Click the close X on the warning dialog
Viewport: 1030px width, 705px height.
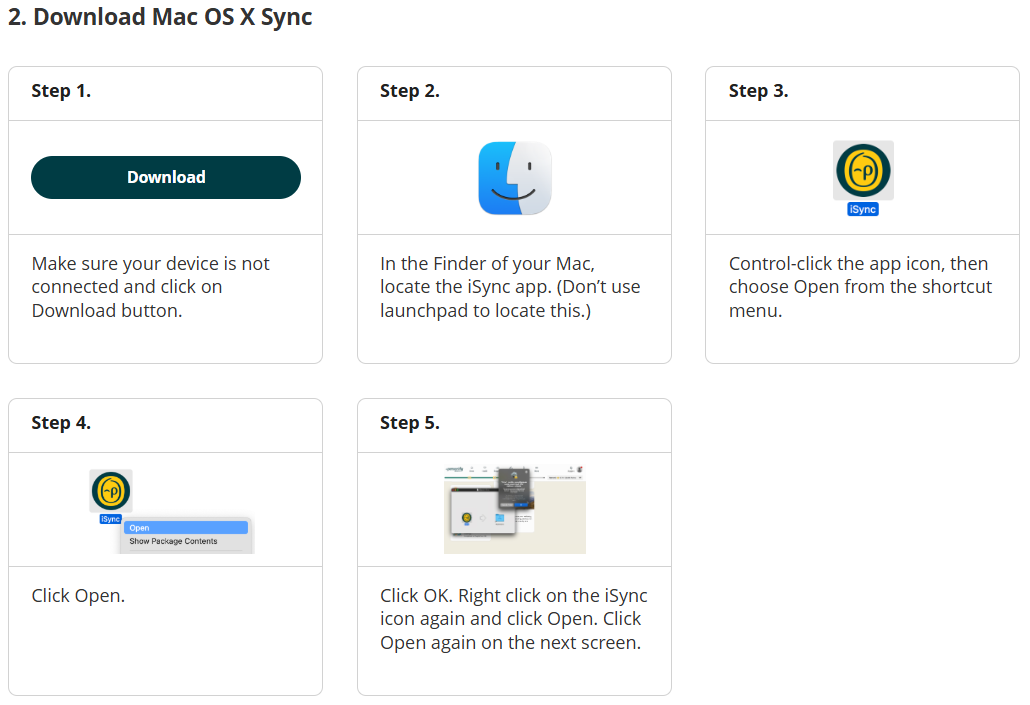(526, 472)
